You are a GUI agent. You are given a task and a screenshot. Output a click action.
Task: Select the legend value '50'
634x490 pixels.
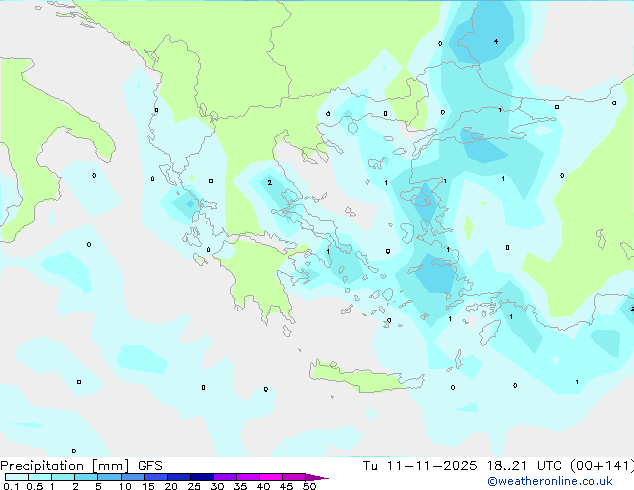point(309,486)
